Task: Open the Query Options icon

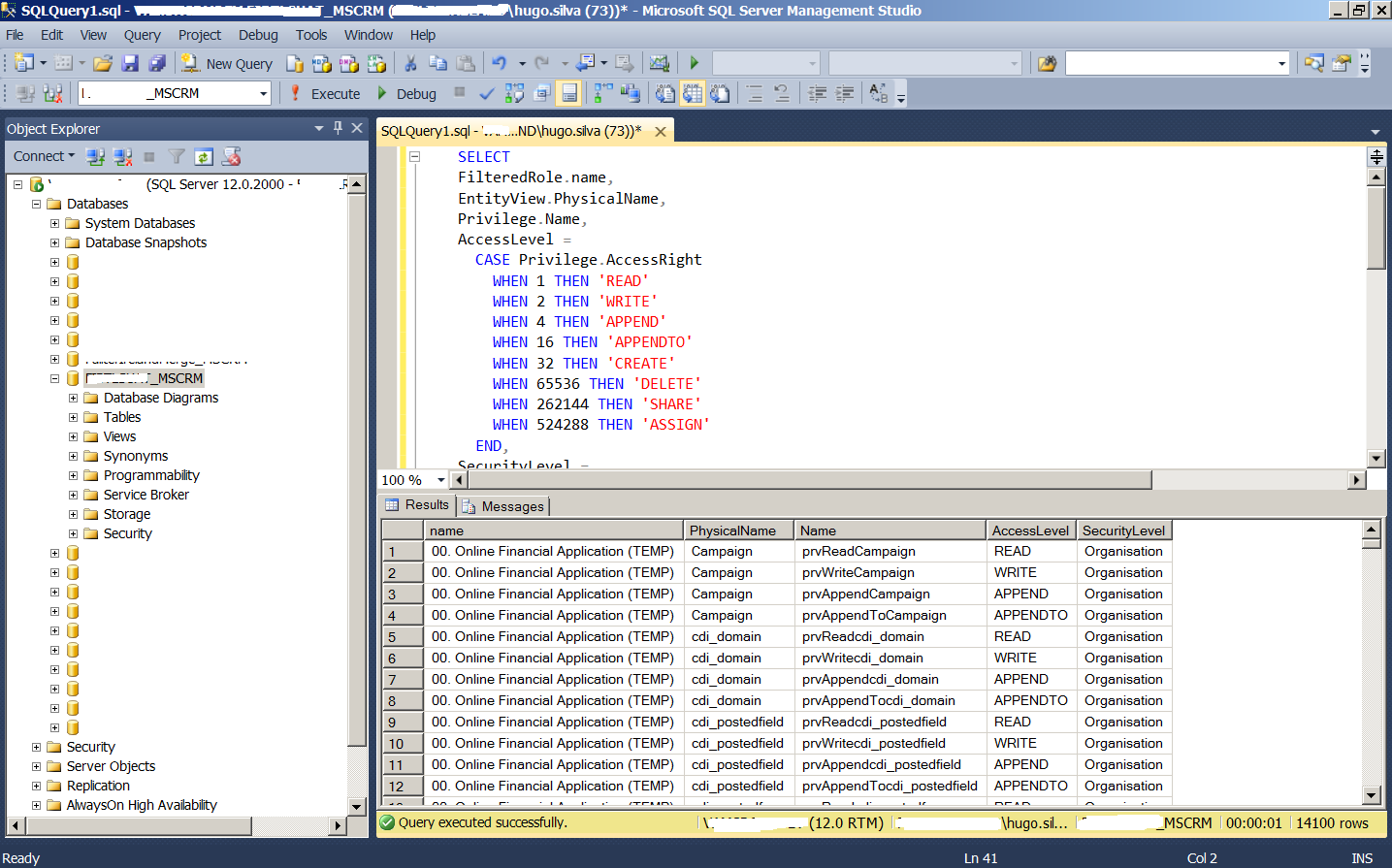Action: pyautogui.click(x=541, y=93)
